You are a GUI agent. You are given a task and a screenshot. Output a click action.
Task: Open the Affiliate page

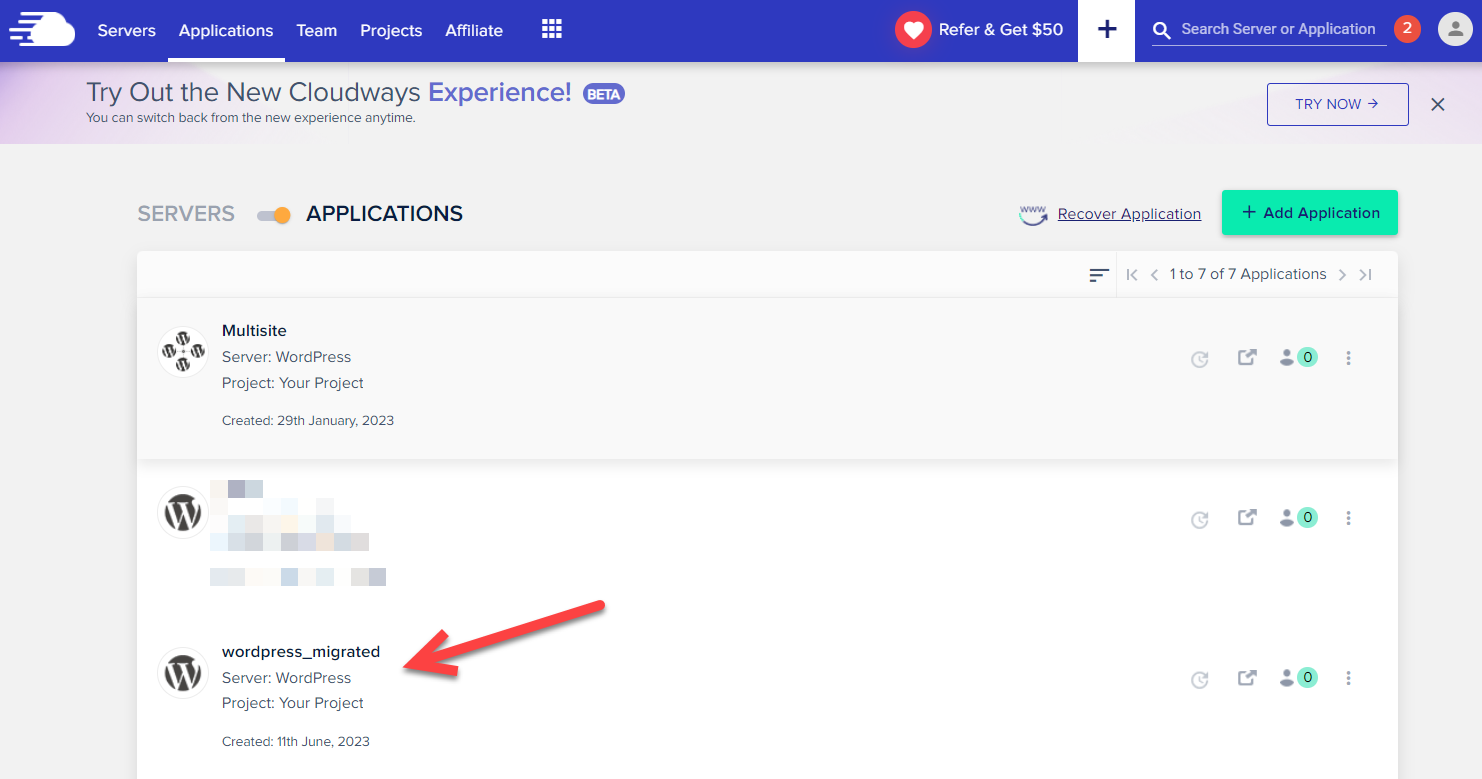point(474,30)
